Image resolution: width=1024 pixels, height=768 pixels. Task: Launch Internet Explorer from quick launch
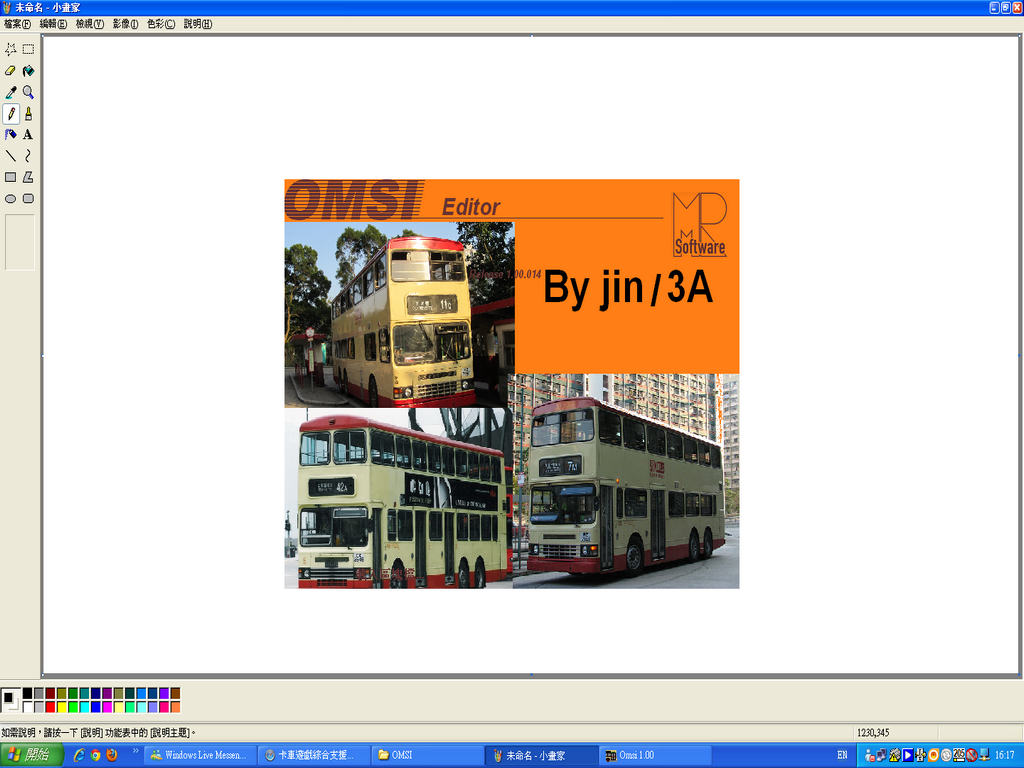tap(79, 756)
